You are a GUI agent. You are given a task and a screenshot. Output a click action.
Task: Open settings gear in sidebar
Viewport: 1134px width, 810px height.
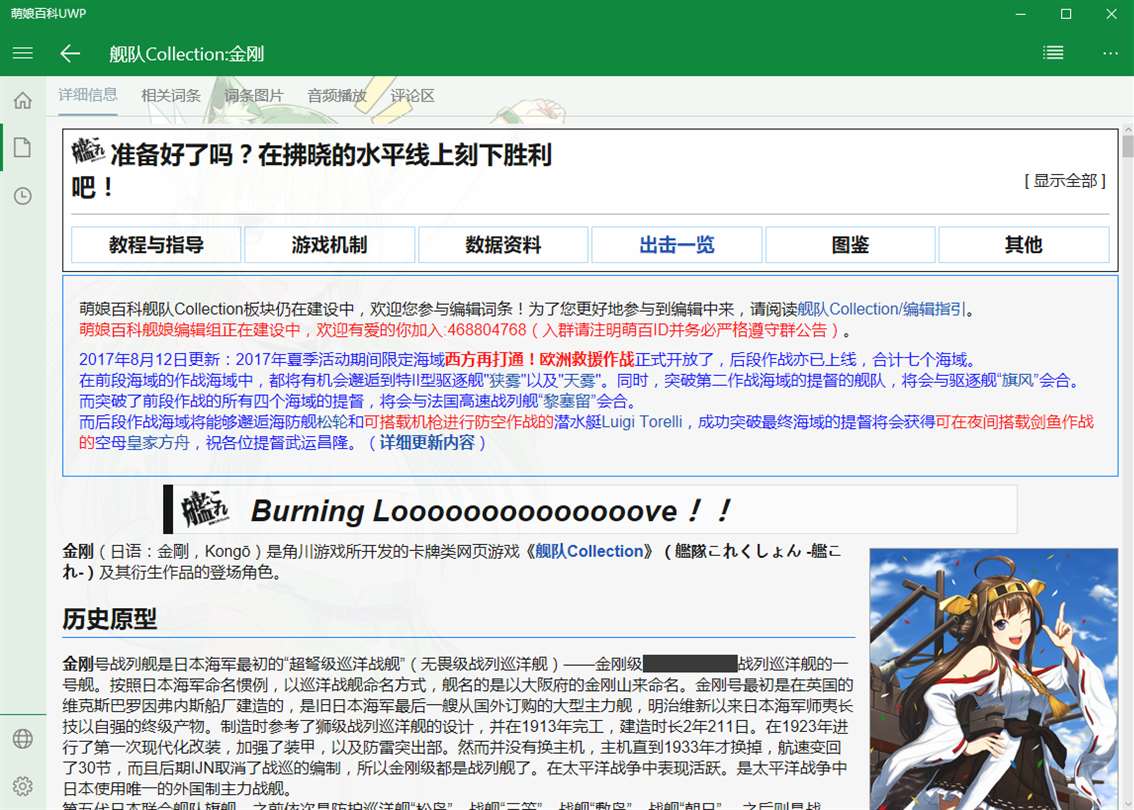(x=23, y=786)
